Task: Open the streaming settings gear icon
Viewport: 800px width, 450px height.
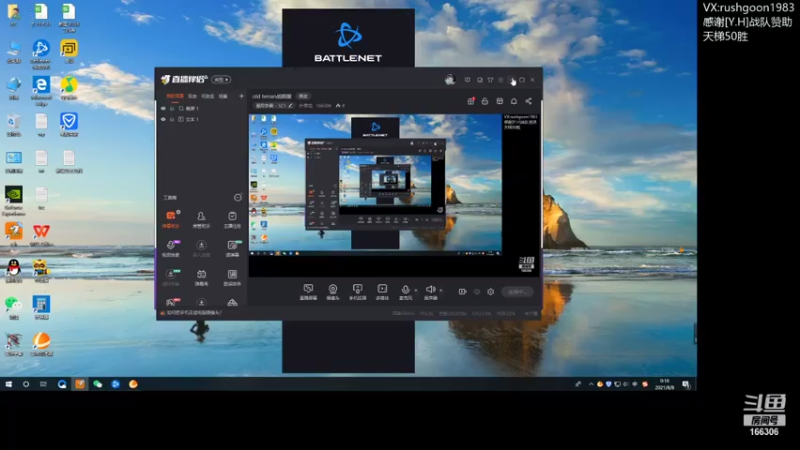Action: click(x=490, y=292)
